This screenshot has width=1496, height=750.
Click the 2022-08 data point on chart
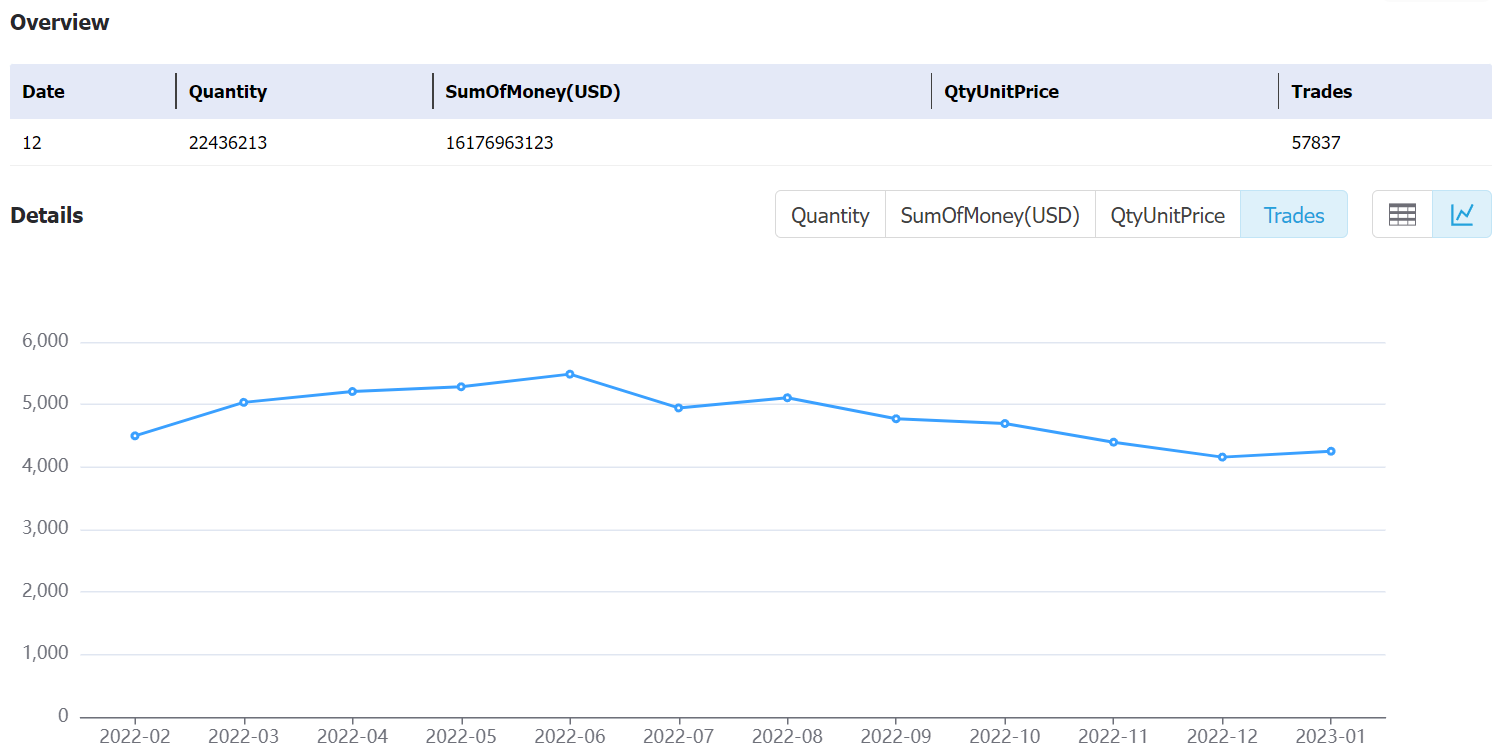[787, 398]
